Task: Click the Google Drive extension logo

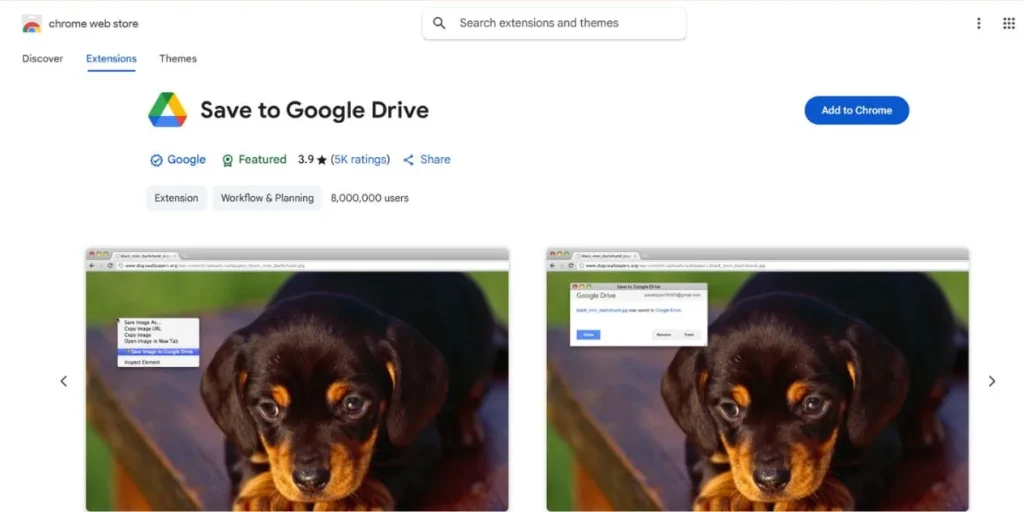Action: (x=168, y=110)
